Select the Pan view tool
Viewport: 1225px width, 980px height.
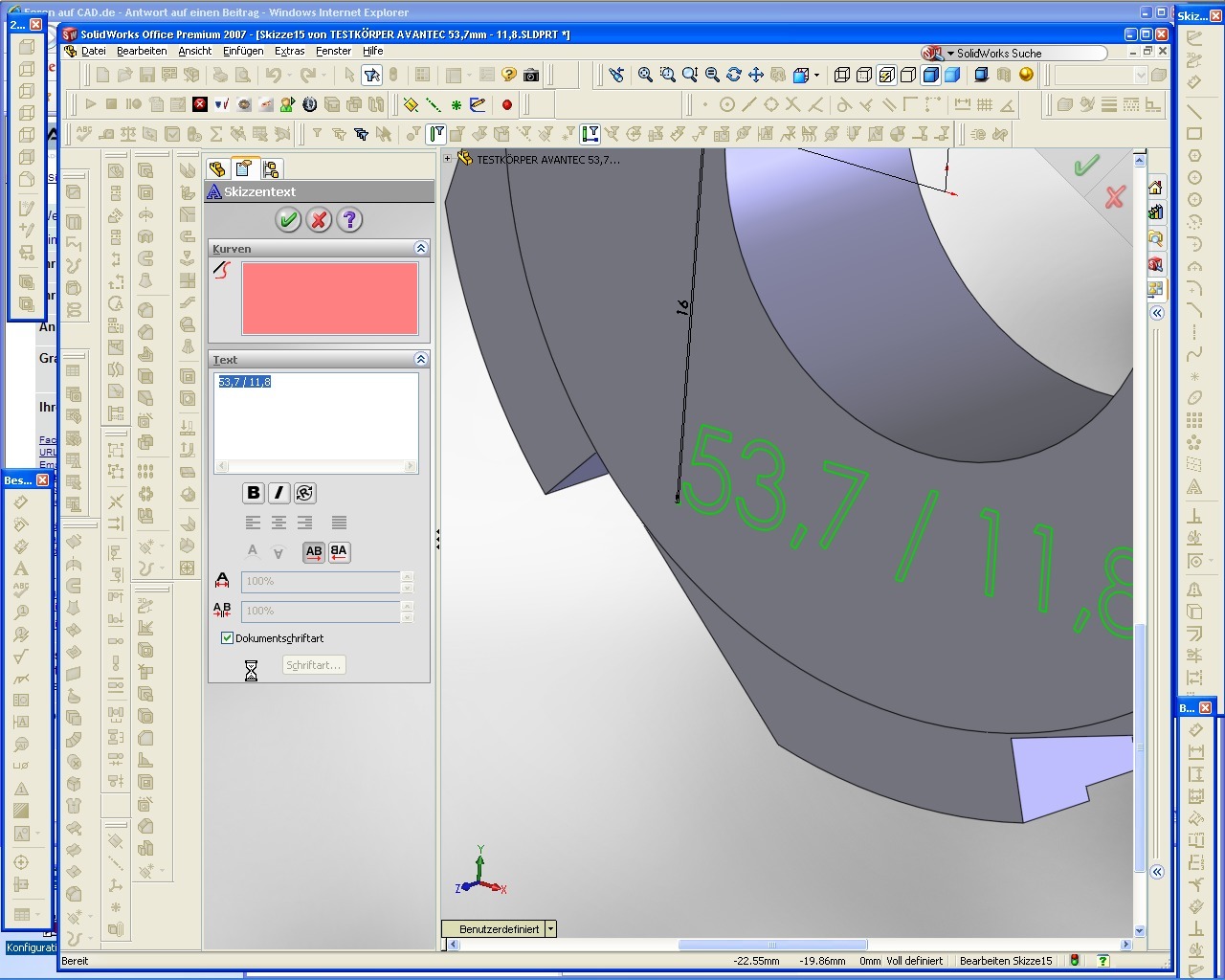[756, 75]
